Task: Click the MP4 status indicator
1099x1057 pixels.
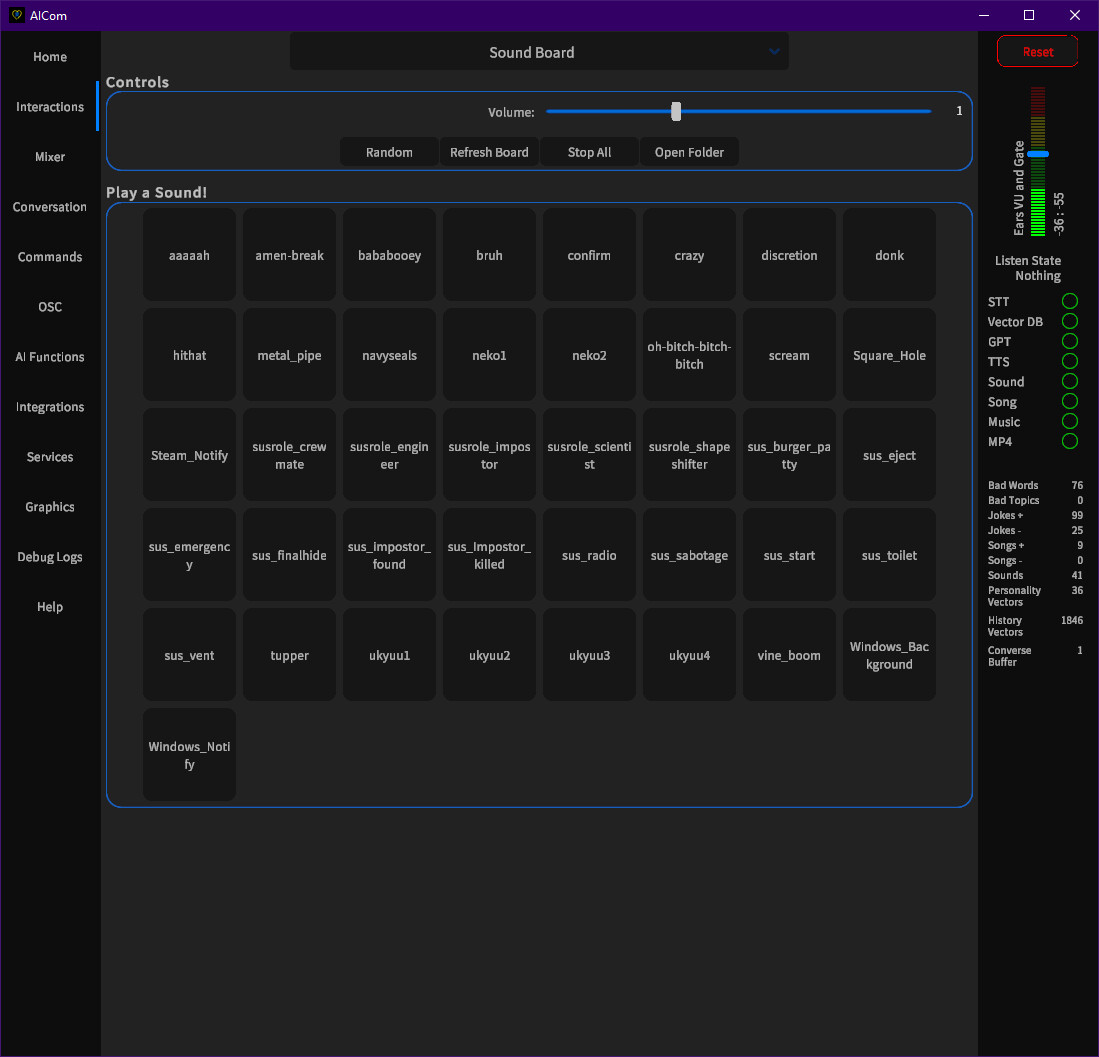Action: point(1070,441)
